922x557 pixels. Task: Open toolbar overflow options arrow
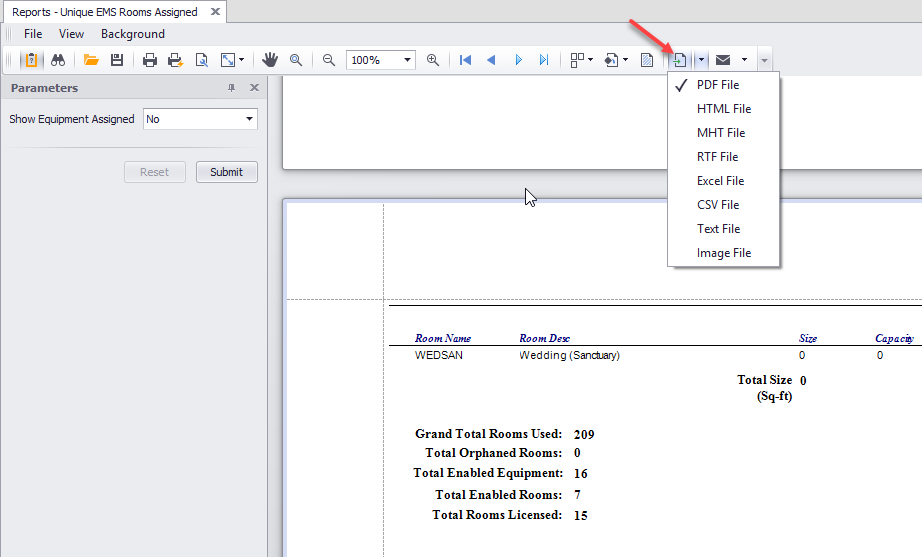coord(764,60)
